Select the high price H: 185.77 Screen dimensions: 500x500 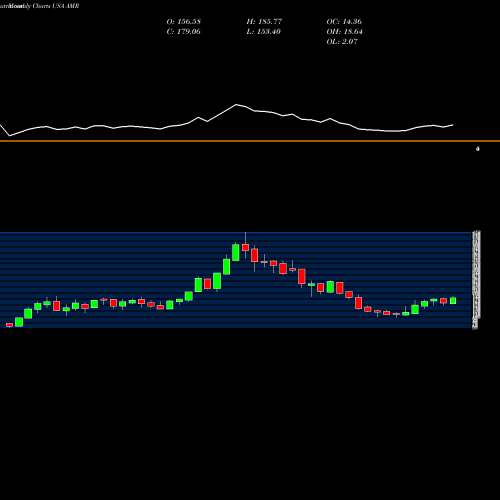point(264,22)
